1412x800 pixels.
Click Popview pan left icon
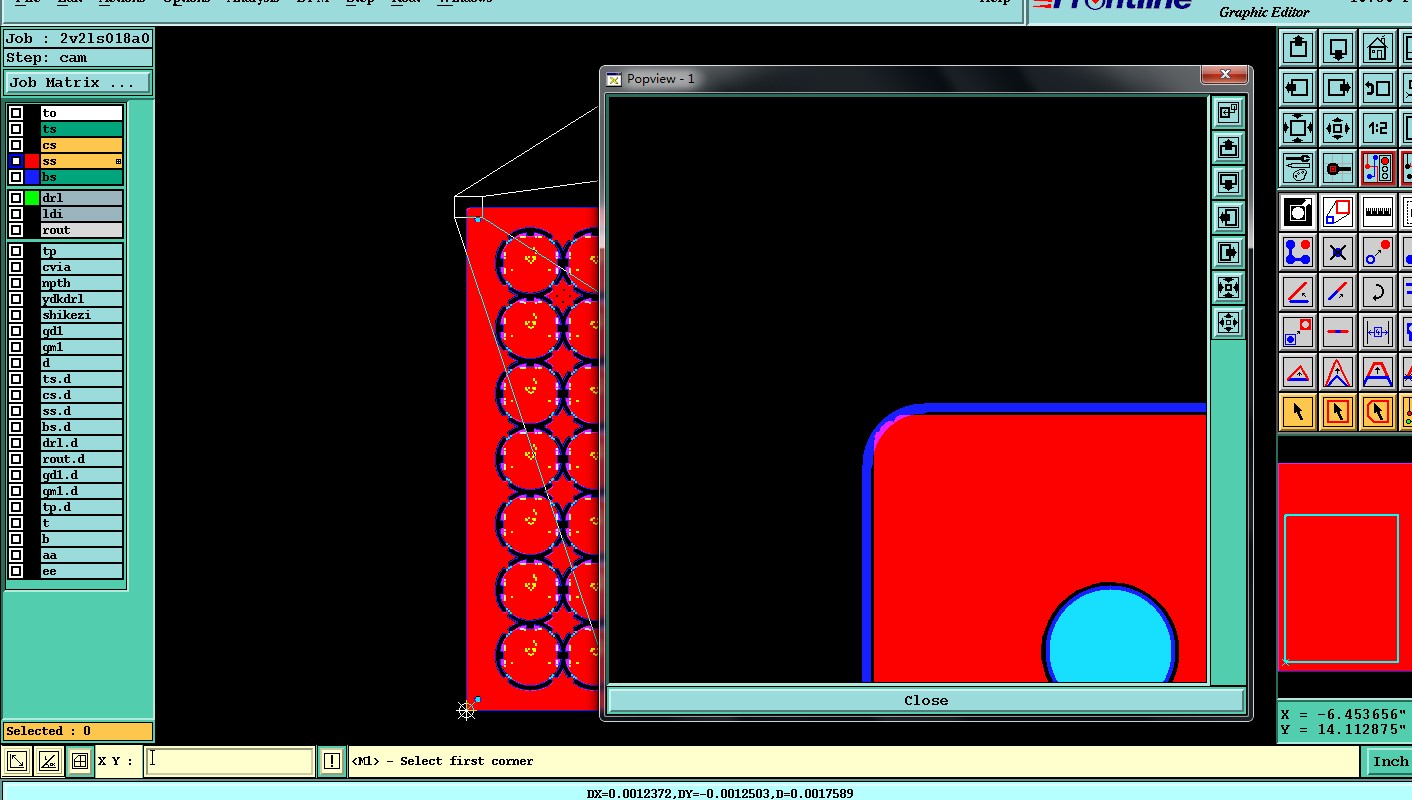1228,217
